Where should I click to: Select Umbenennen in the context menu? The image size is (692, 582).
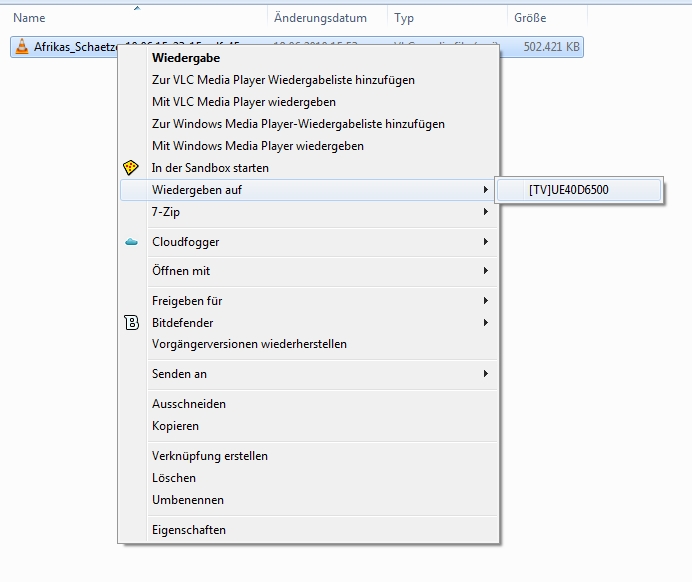[x=309, y=500]
